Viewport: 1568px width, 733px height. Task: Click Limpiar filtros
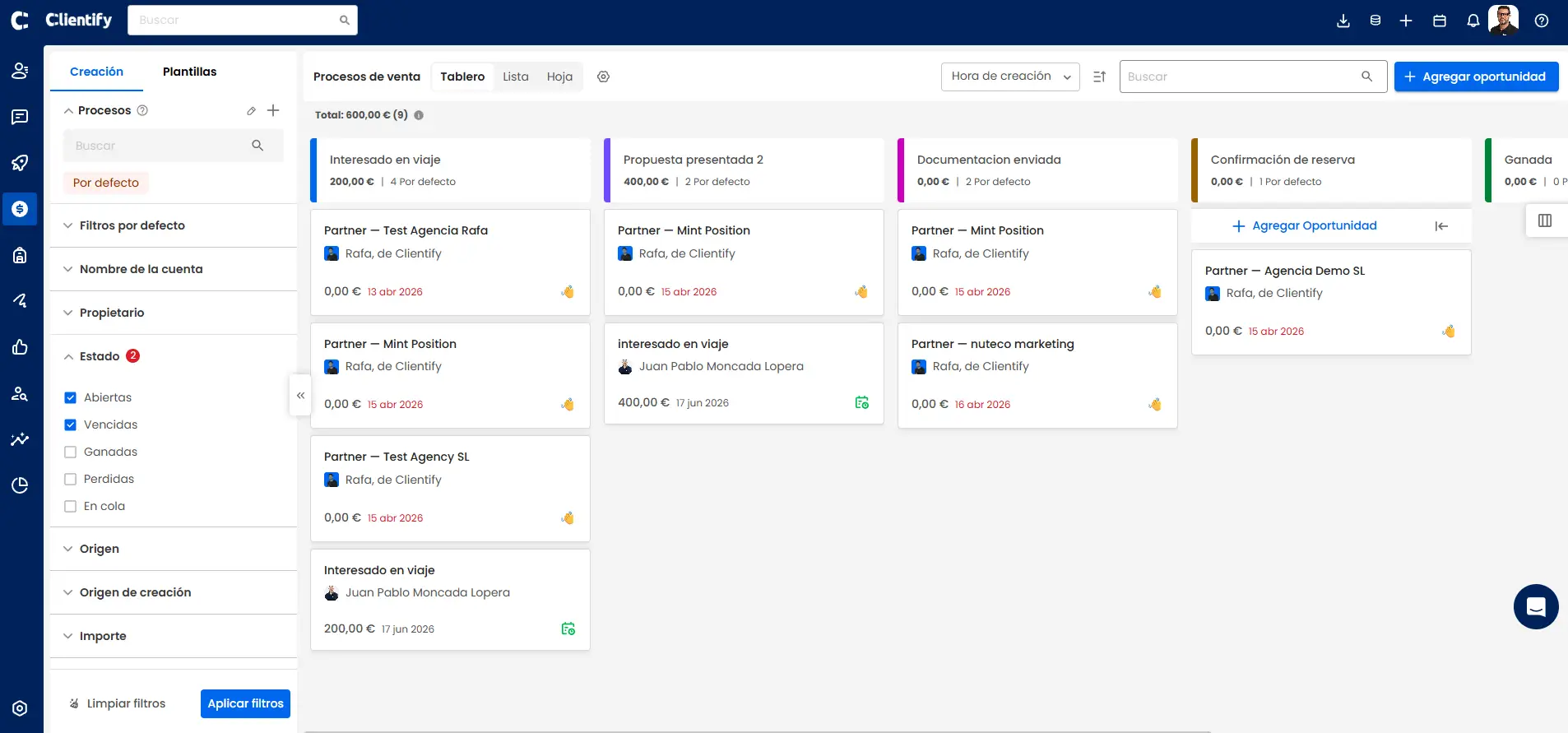pos(118,703)
